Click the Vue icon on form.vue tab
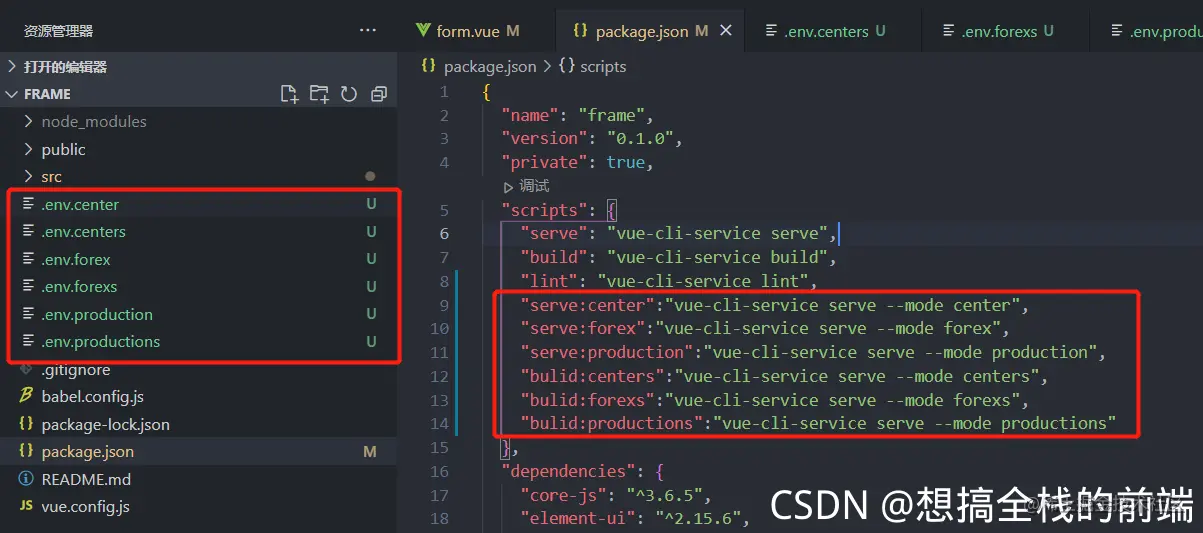 coord(424,31)
